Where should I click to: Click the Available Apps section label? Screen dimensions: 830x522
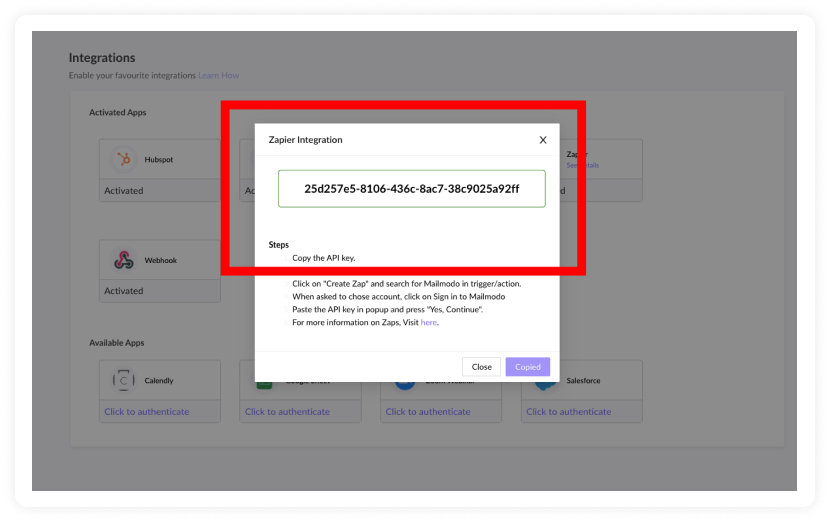[116, 343]
